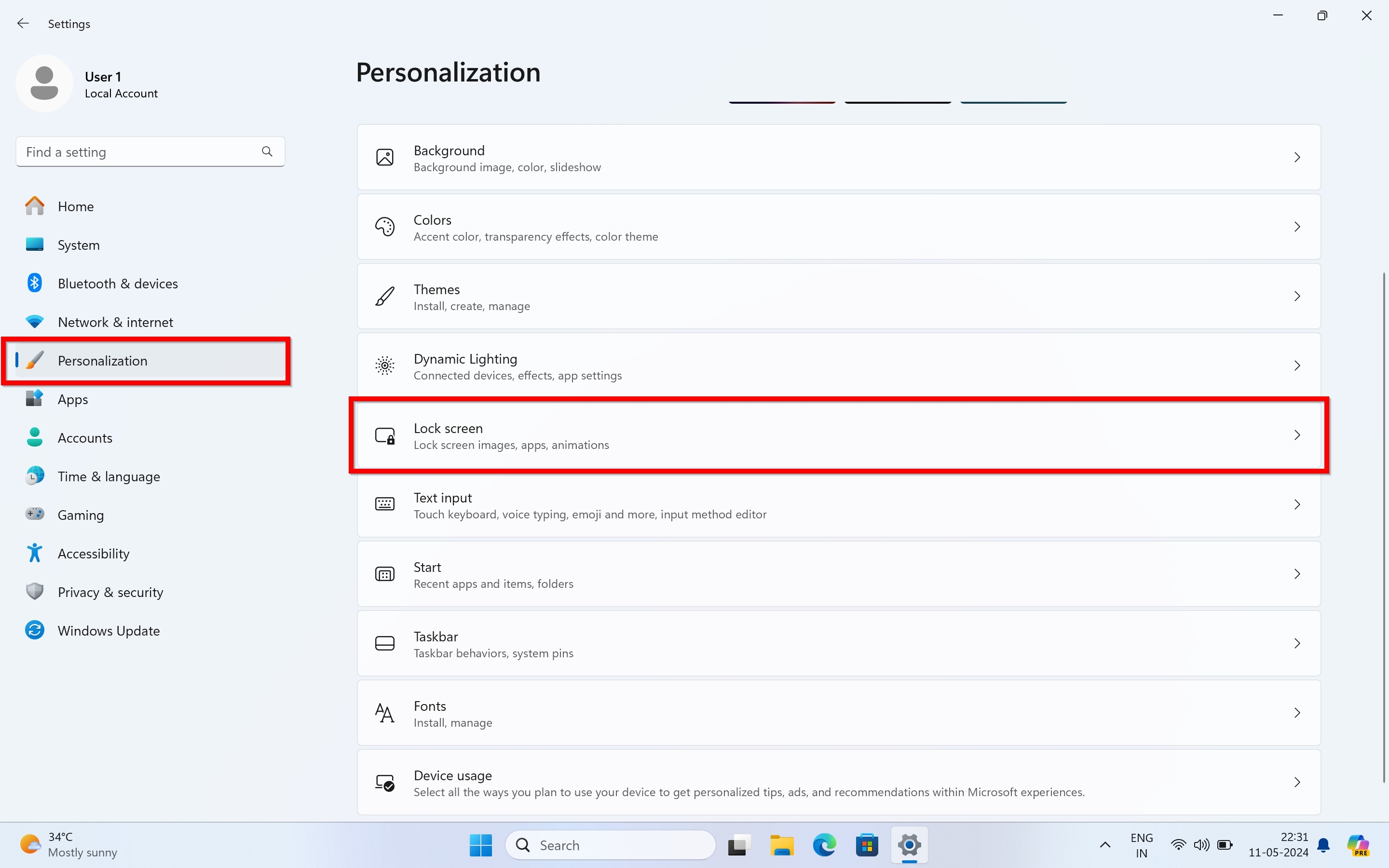Expand the Start settings chevron
Image resolution: width=1389 pixels, height=868 pixels.
(x=1296, y=574)
